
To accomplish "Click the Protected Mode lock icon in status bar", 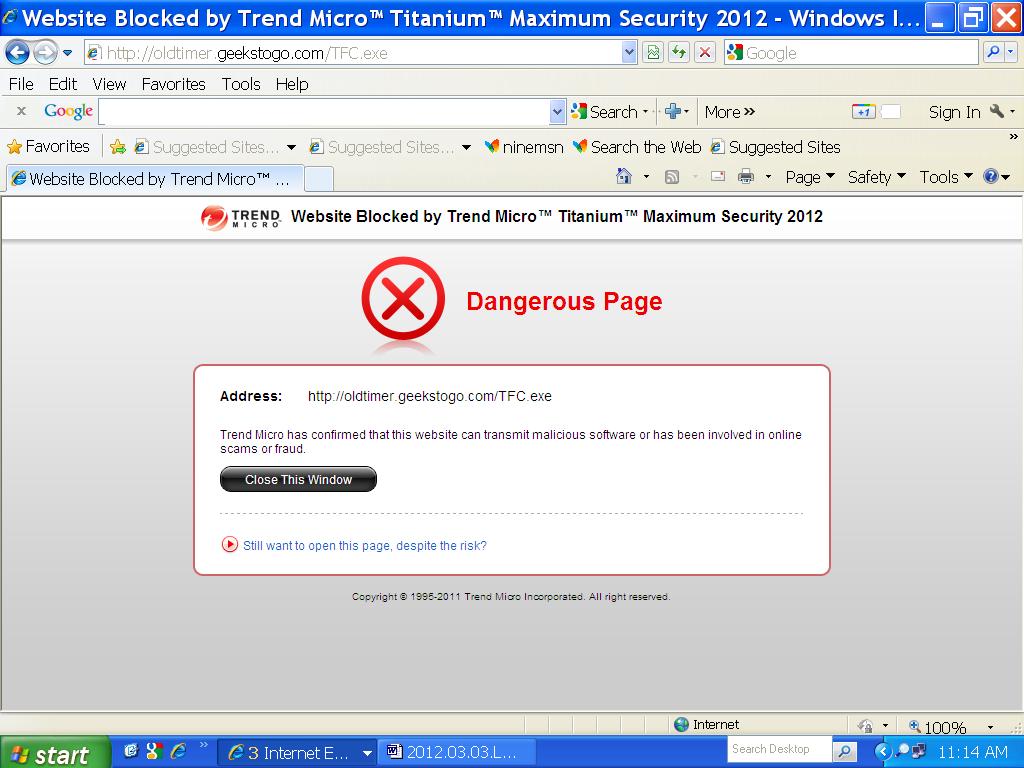I will pos(866,726).
